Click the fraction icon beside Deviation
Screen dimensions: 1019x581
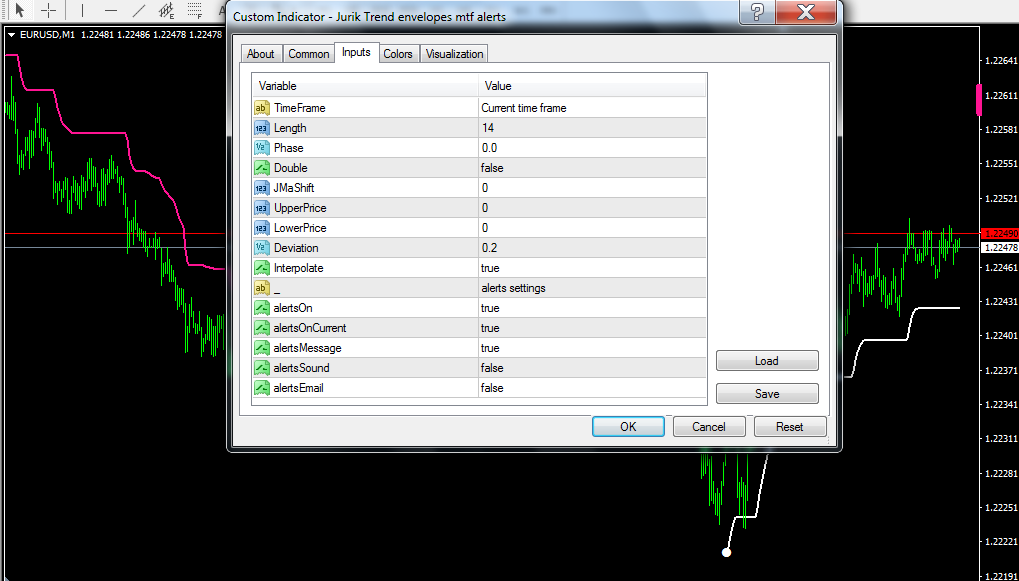click(262, 248)
